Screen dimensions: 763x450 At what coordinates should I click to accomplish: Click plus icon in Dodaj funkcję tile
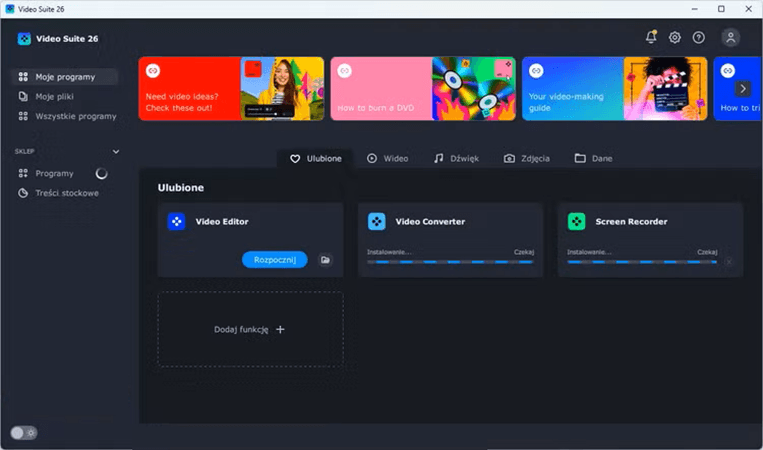coord(280,329)
